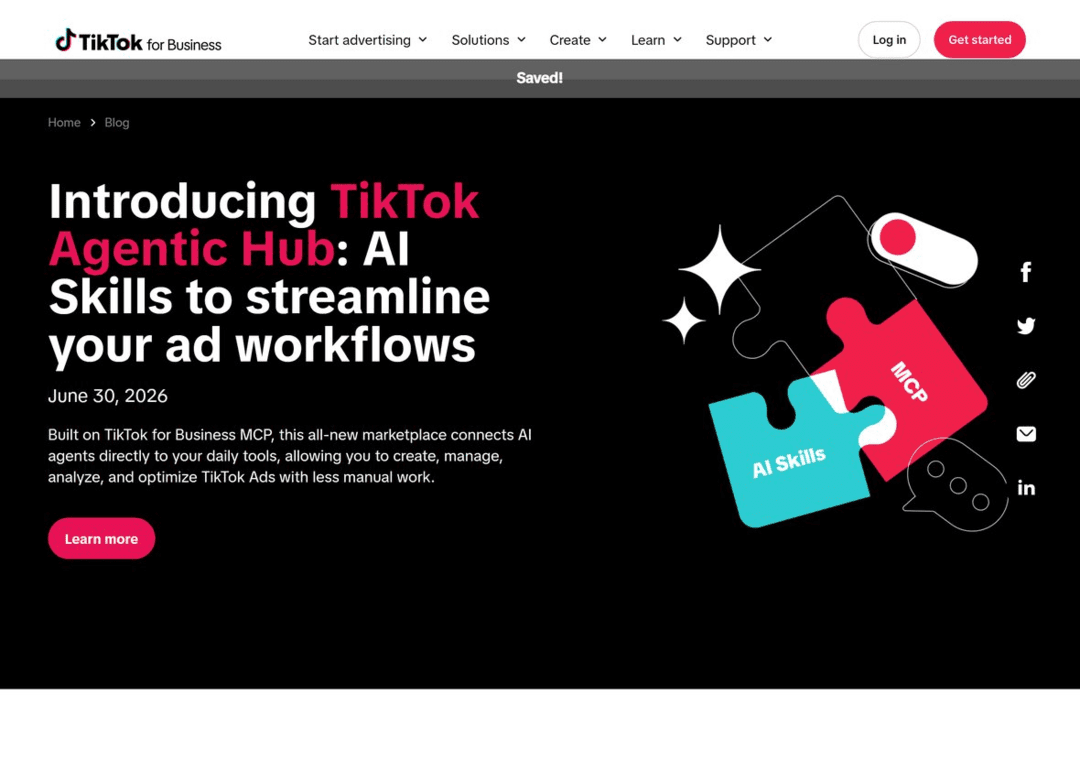The width and height of the screenshot is (1080, 760).
Task: Expand Learn dropdown chevron
Action: click(678, 40)
